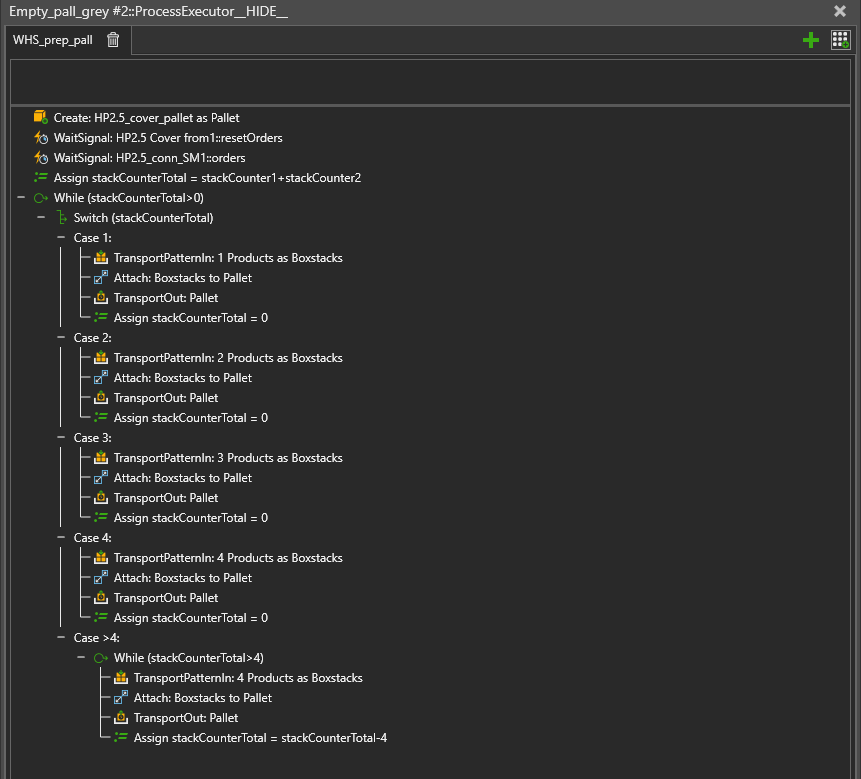This screenshot has width=861, height=779.
Task: Collapse the Case 1 branch
Action: [x=62, y=237]
